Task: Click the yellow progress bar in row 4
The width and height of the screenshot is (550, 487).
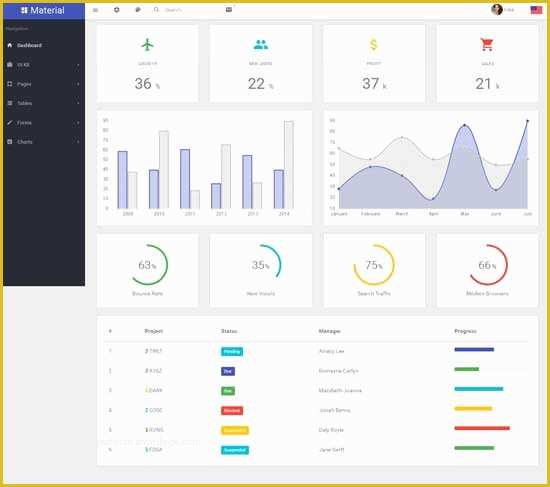Action: pyautogui.click(x=473, y=408)
